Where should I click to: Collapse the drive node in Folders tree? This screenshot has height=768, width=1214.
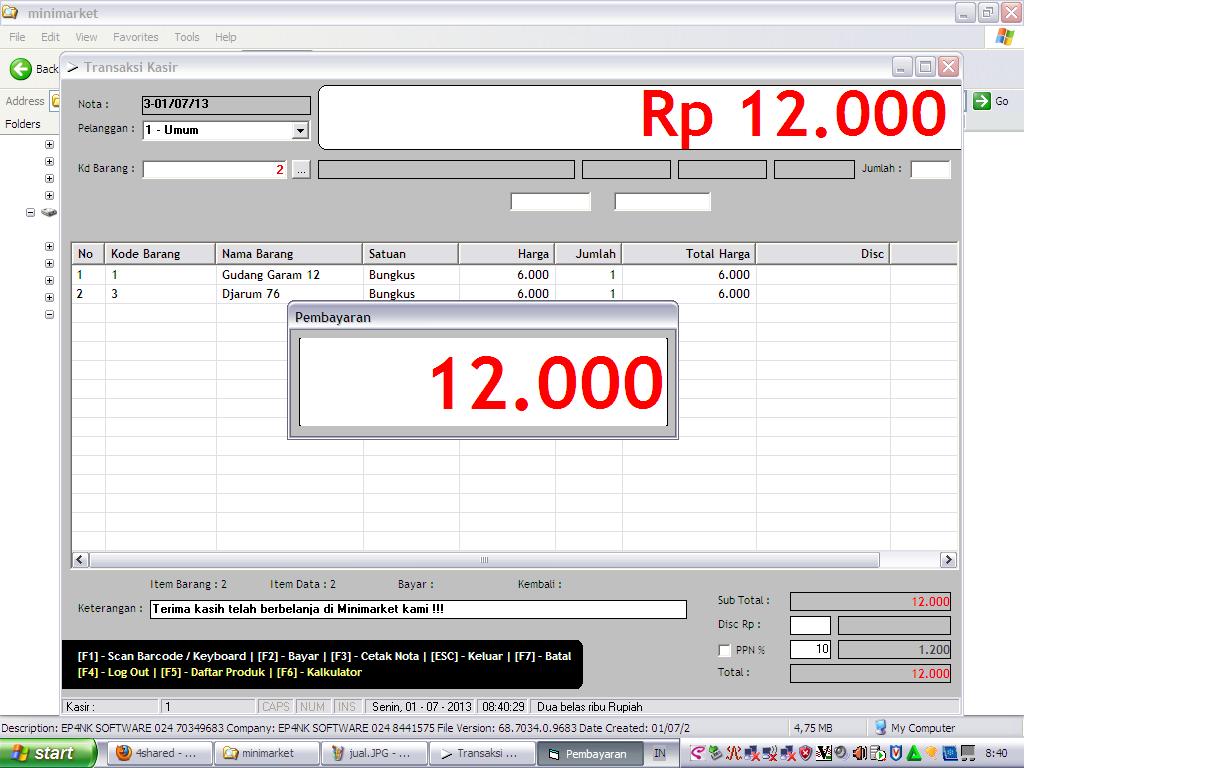30,212
